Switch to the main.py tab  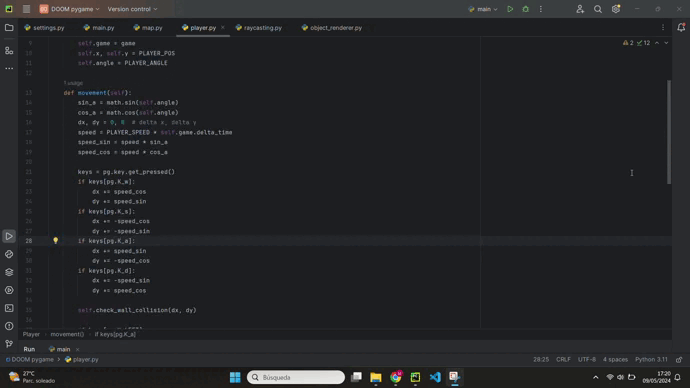99,28
